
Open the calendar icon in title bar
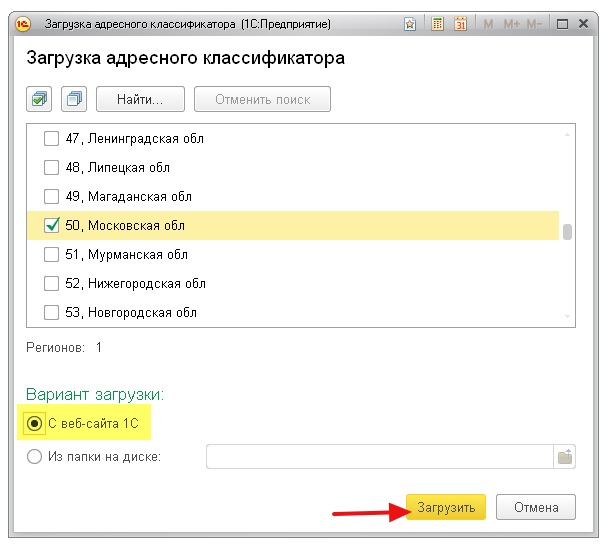point(460,24)
